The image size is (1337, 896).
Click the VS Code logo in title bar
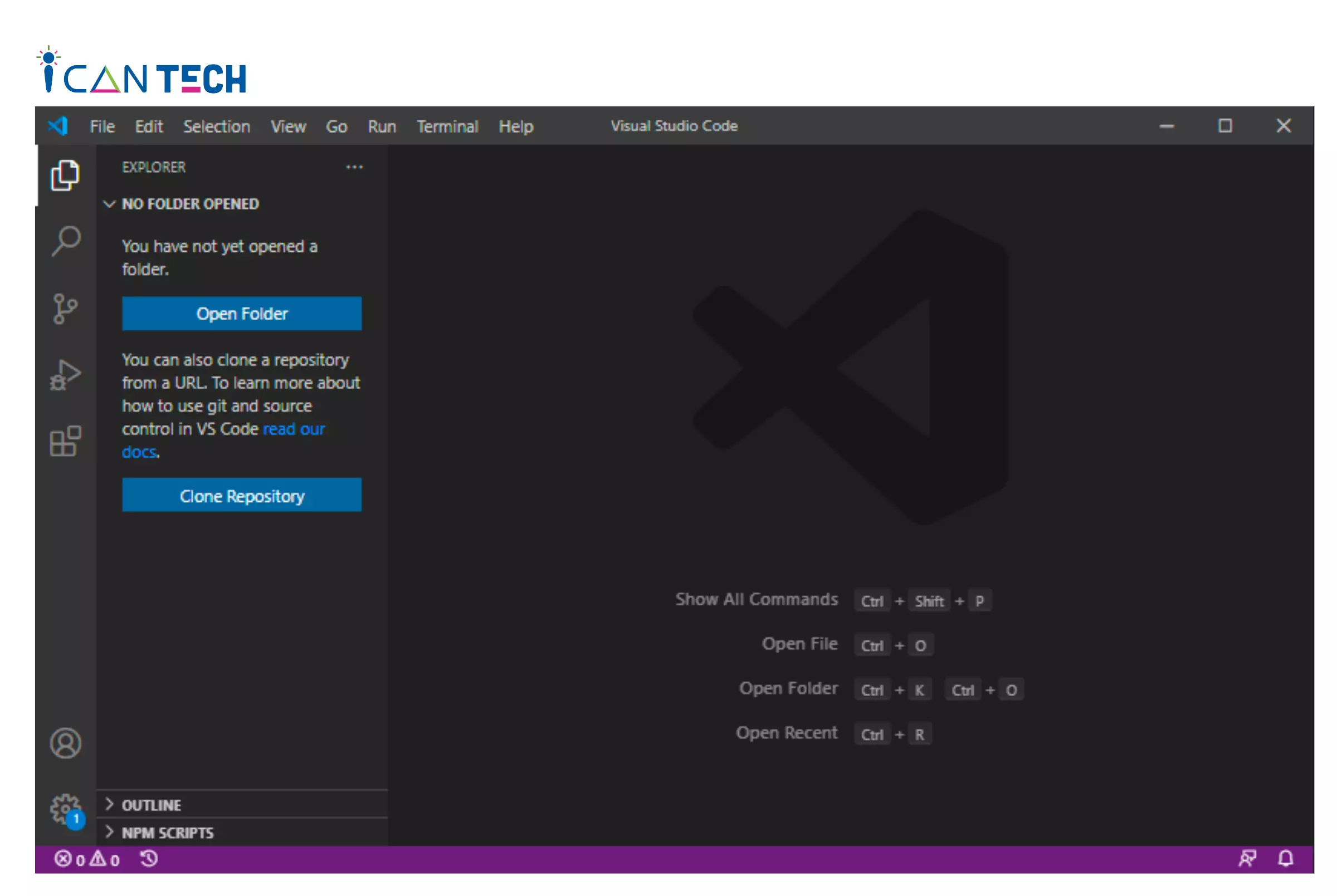58,126
